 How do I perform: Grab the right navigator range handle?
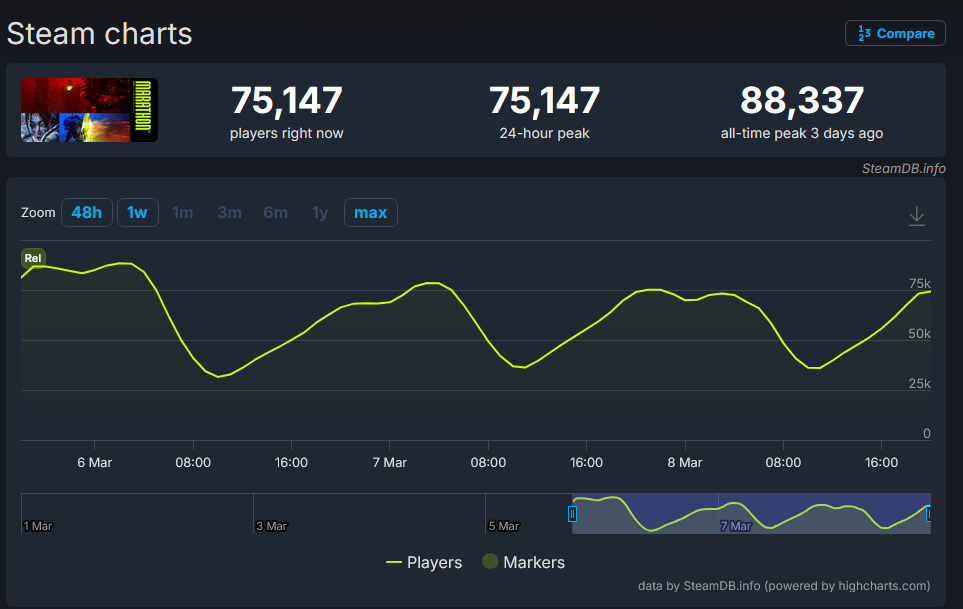point(928,514)
